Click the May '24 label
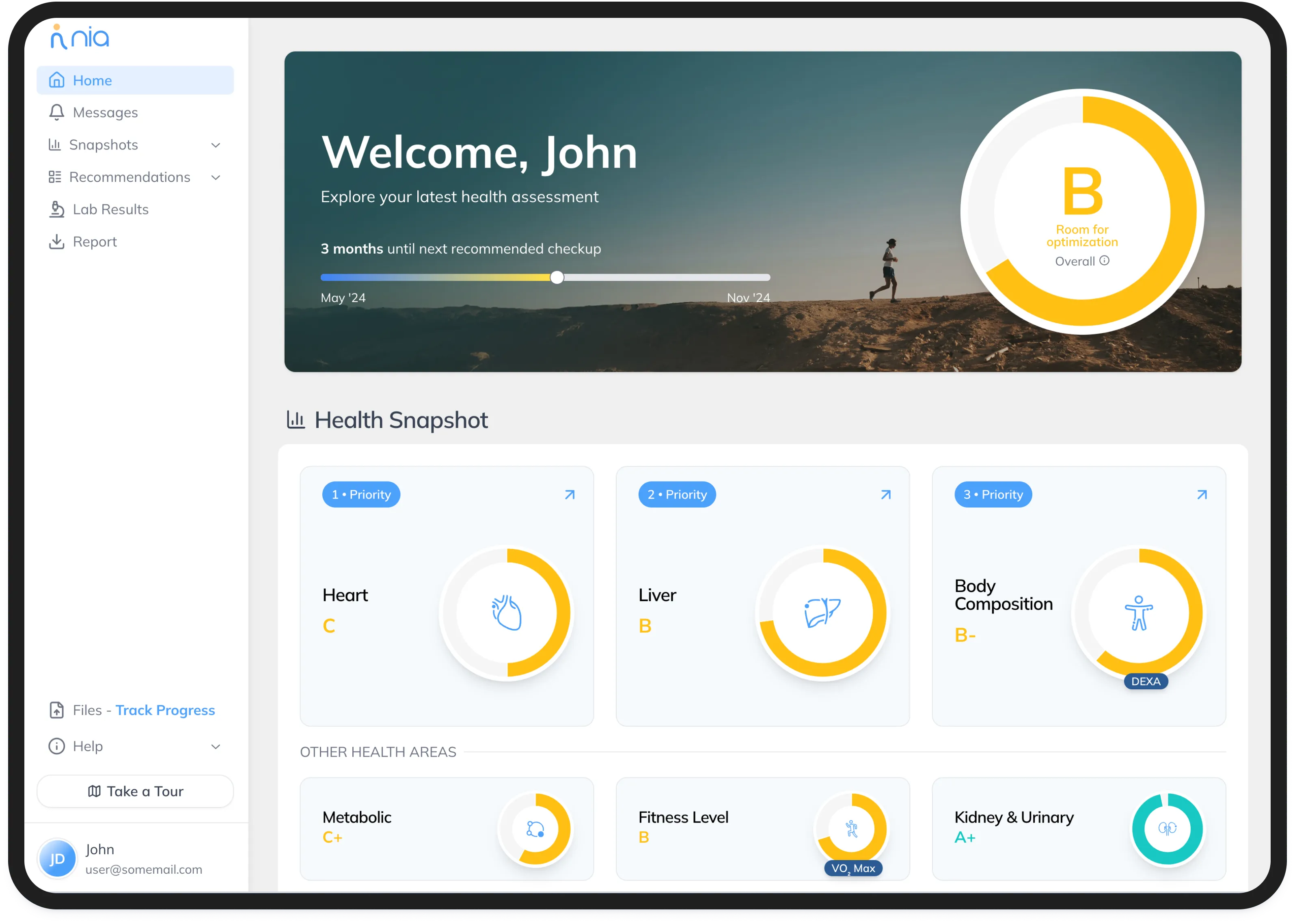 [x=343, y=298]
